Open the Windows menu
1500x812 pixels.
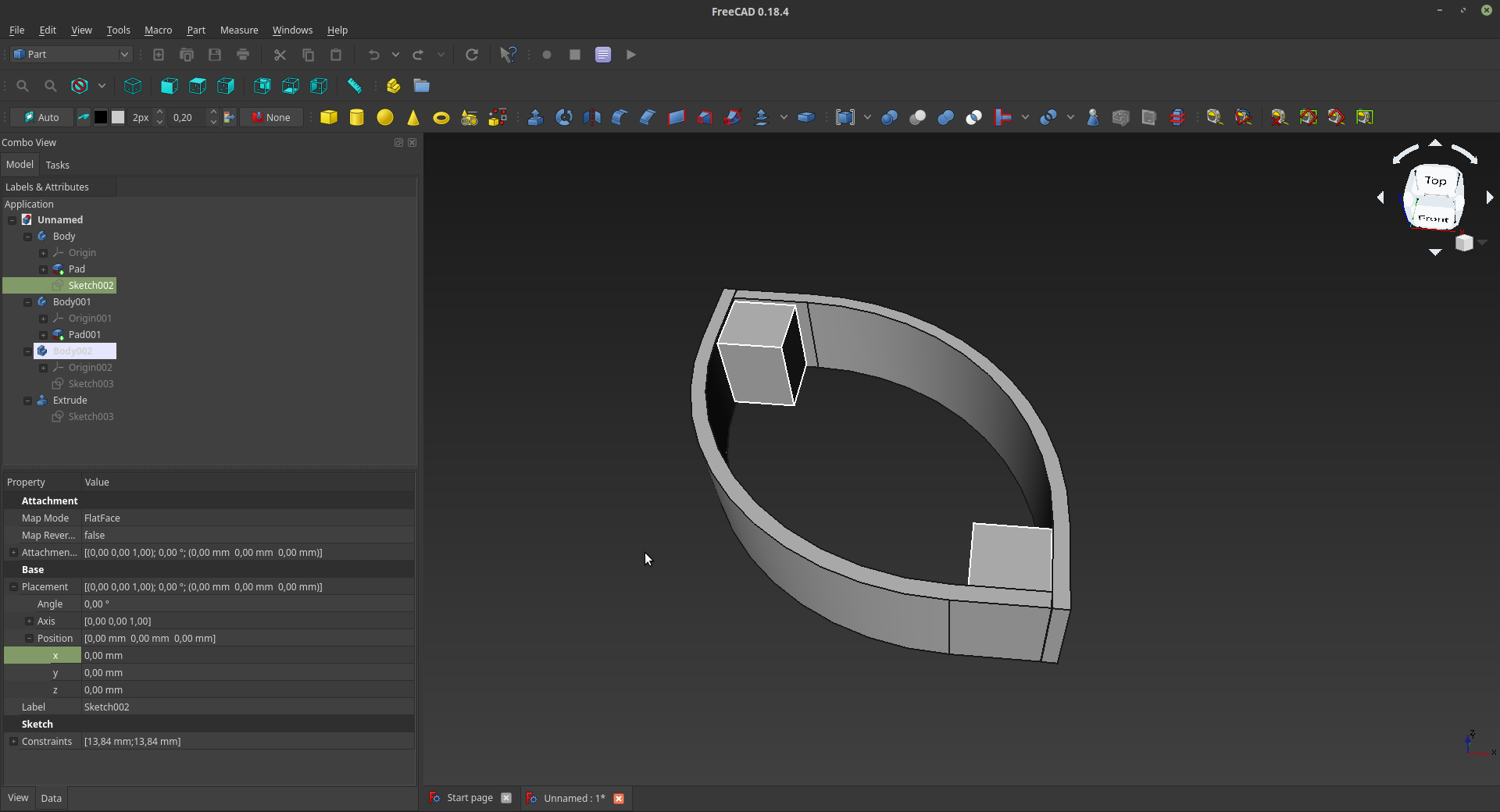coord(292,30)
